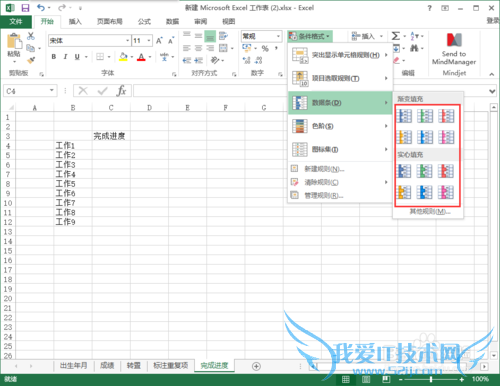Decrease font size with small A

point(171,40)
